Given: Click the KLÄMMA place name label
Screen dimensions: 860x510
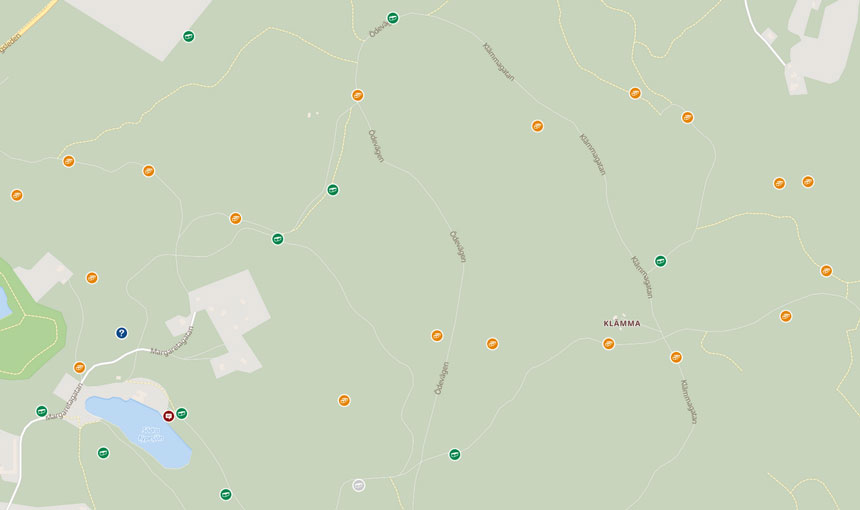Looking at the screenshot, I should 622,324.
